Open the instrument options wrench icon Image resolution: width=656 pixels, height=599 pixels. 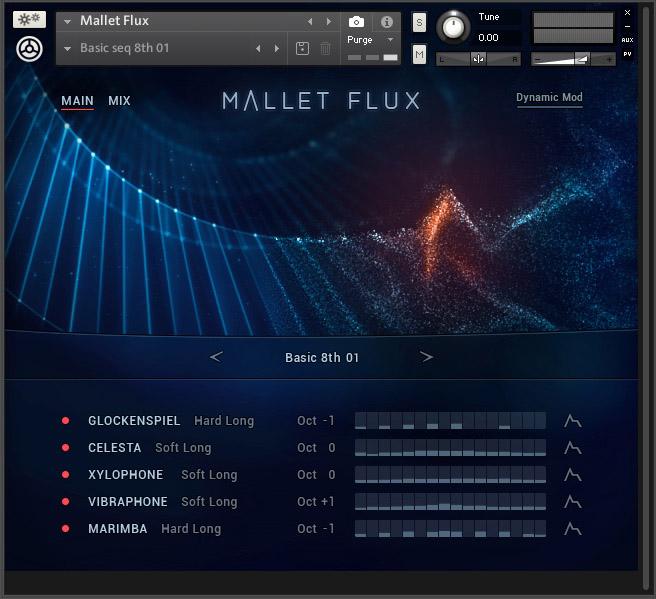29,19
